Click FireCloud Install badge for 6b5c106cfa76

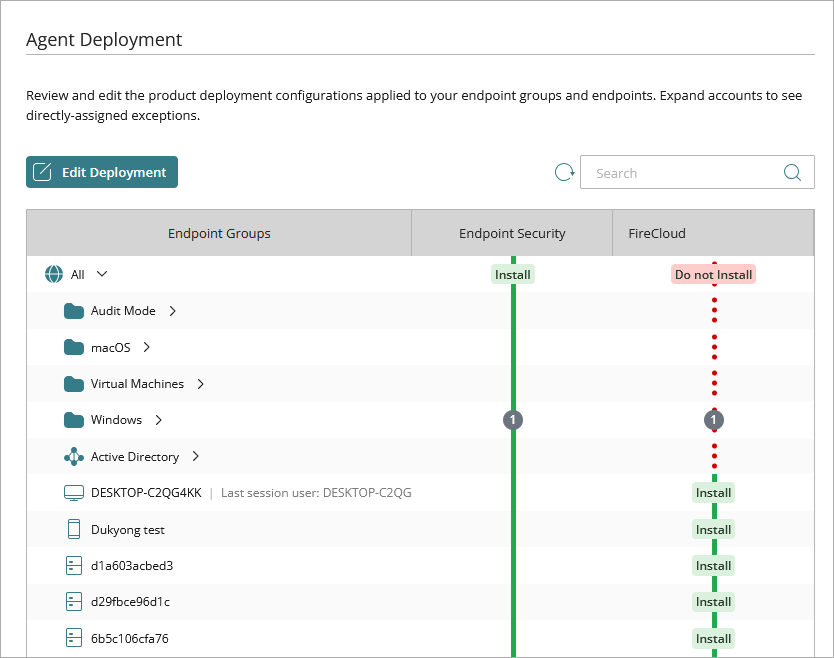[713, 638]
